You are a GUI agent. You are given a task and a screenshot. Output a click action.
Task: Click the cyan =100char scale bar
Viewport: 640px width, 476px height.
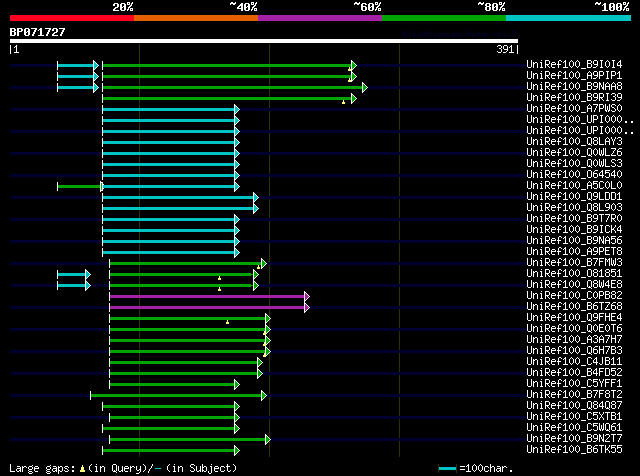tap(447, 469)
